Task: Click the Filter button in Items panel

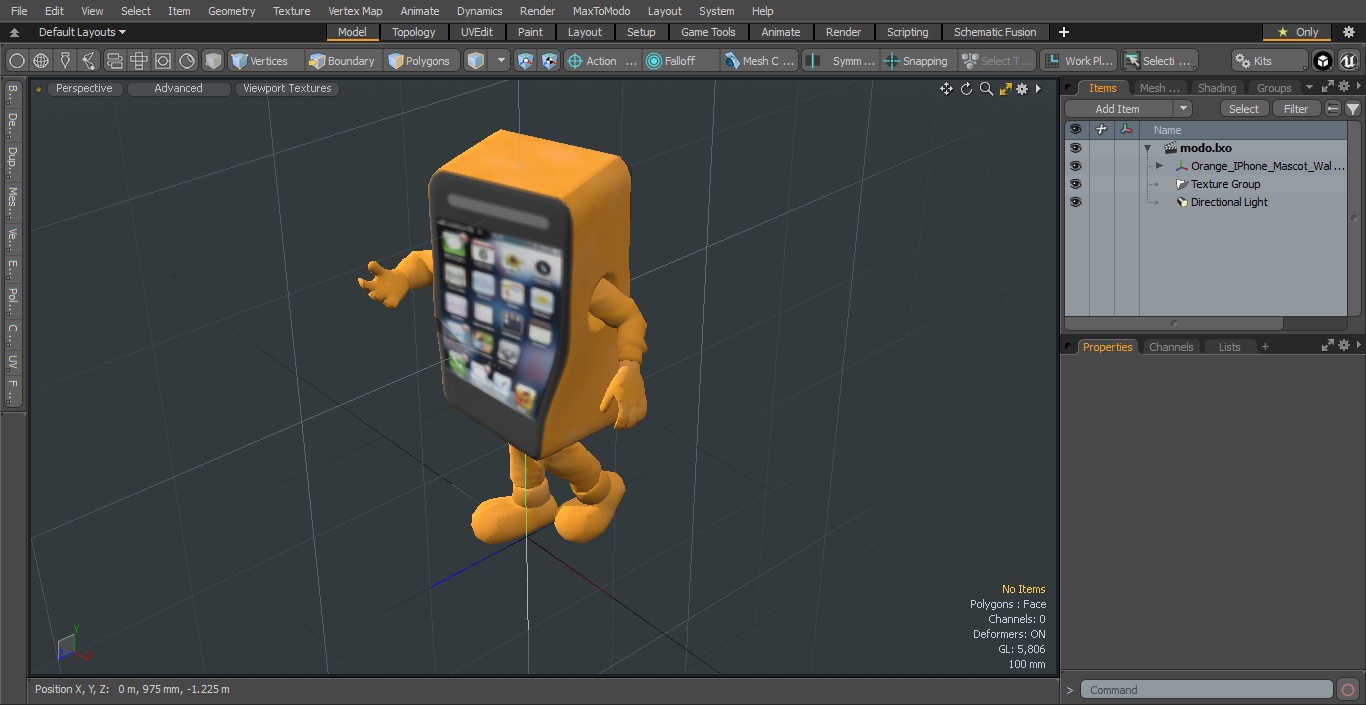Action: pos(1296,109)
